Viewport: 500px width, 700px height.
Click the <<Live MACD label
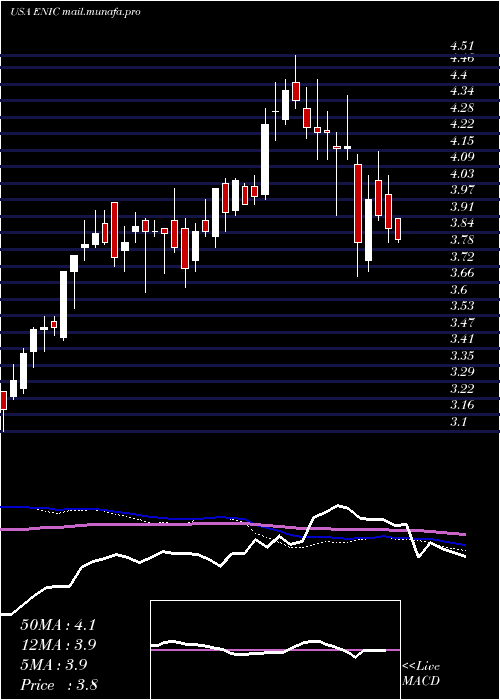click(421, 674)
